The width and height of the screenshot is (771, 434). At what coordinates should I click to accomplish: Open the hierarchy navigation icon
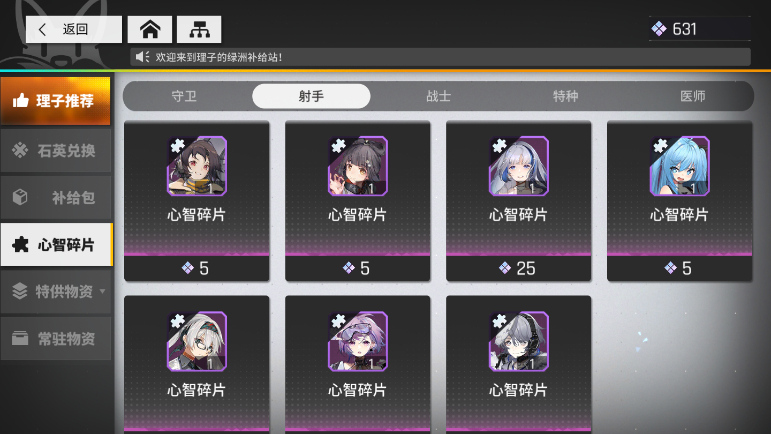coord(199,29)
